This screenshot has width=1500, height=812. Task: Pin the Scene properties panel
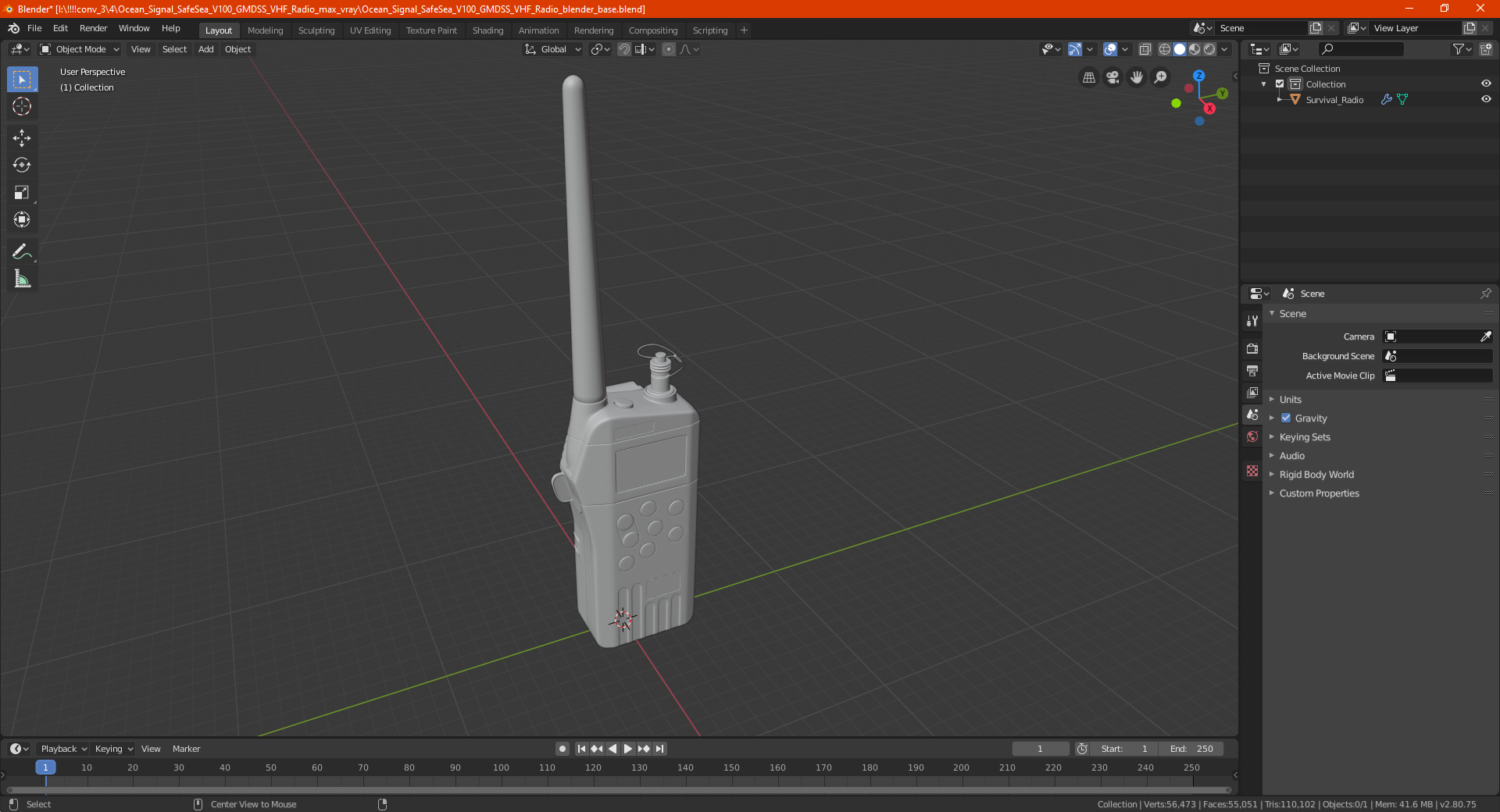(x=1485, y=294)
